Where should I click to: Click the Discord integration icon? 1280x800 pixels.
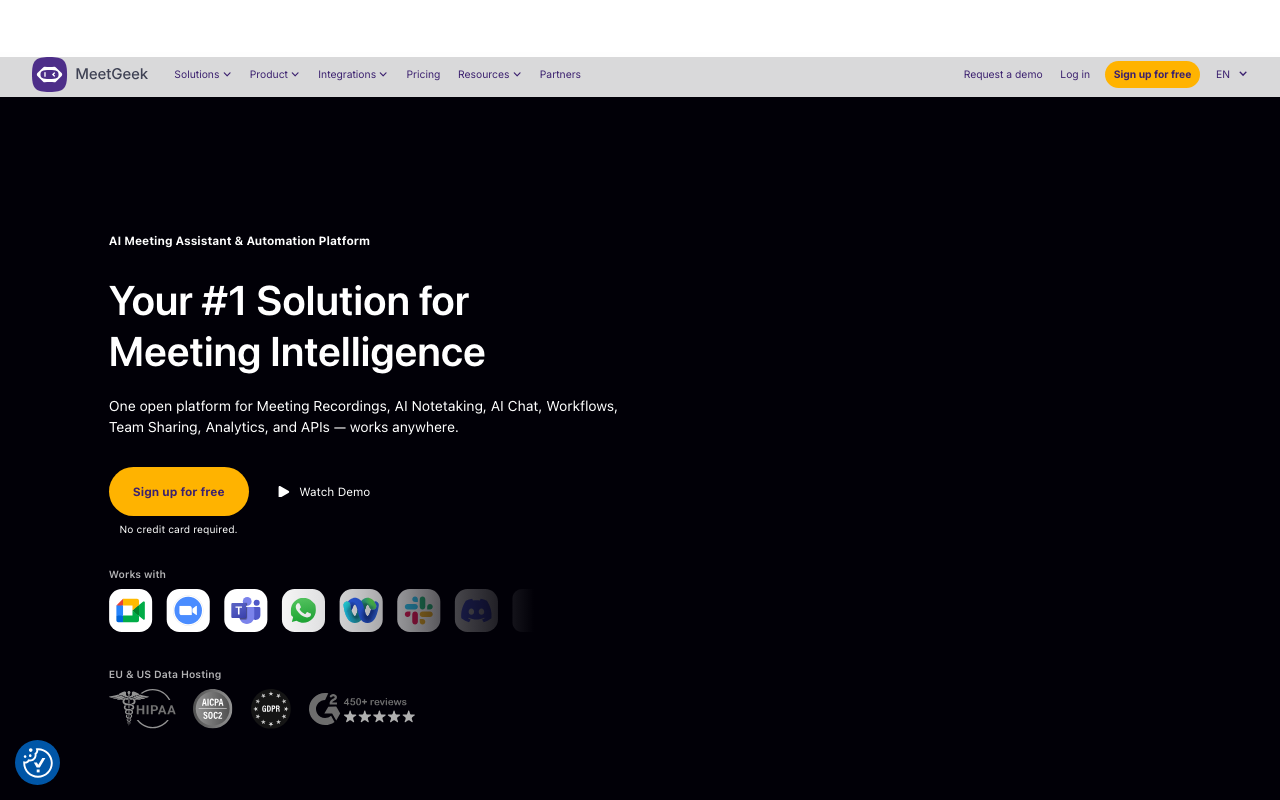[x=476, y=610]
